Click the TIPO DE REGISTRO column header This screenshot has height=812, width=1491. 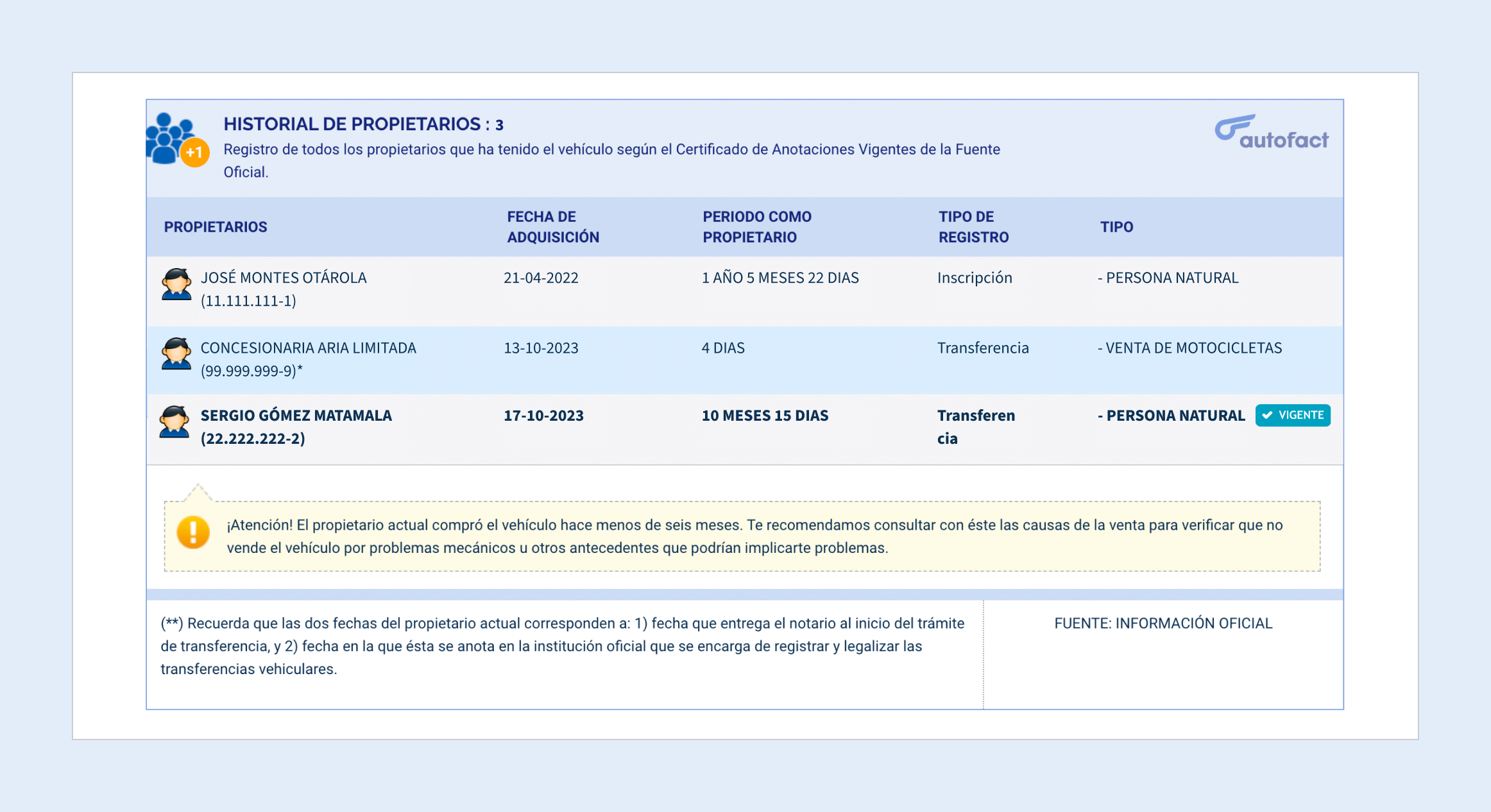(973, 227)
